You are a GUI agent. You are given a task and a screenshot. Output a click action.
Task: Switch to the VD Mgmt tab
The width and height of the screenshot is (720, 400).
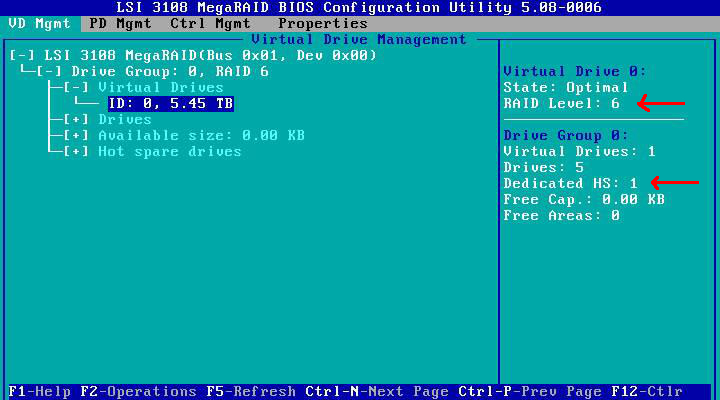click(39, 23)
